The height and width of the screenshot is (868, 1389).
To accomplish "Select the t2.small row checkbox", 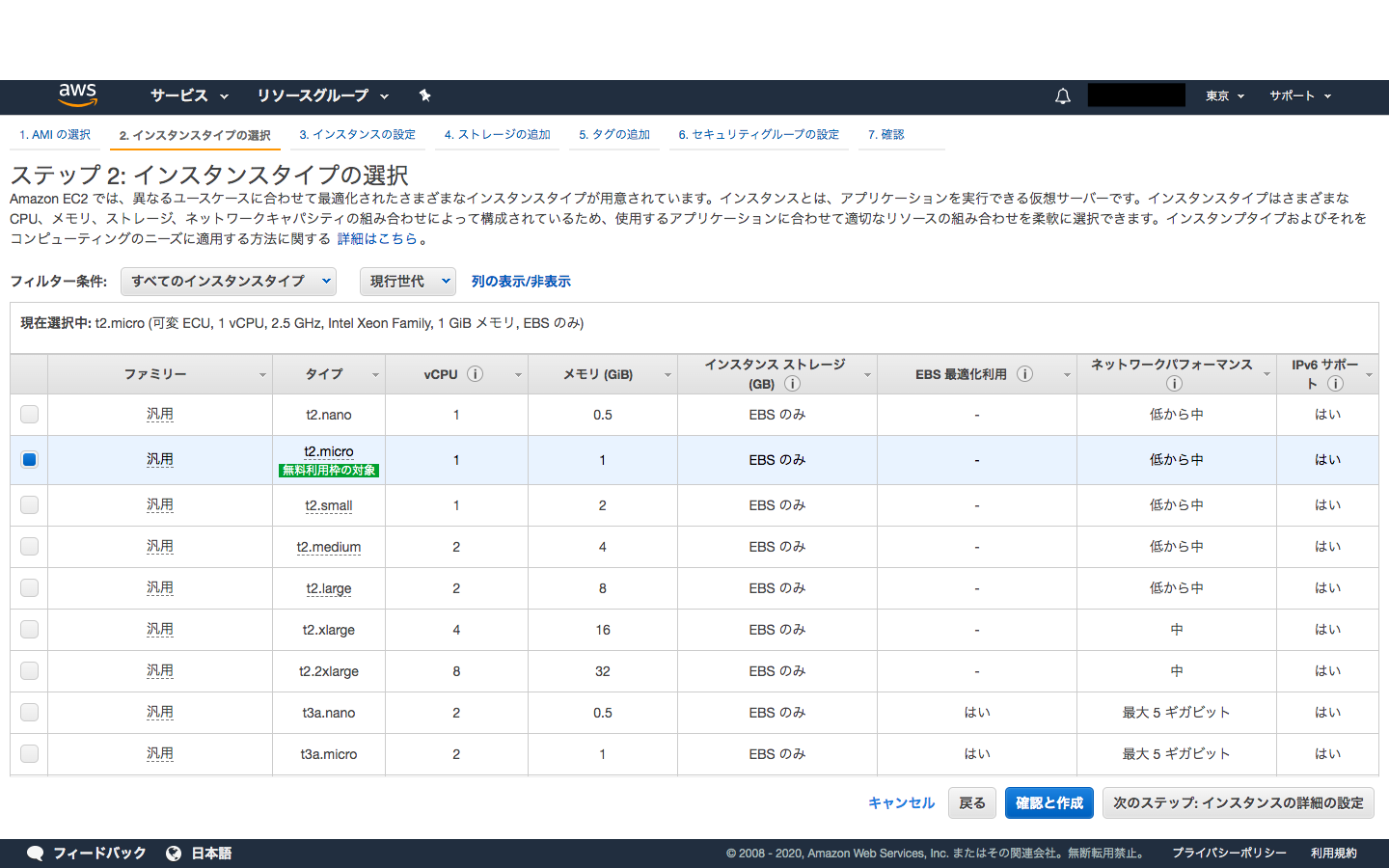I will point(30,504).
